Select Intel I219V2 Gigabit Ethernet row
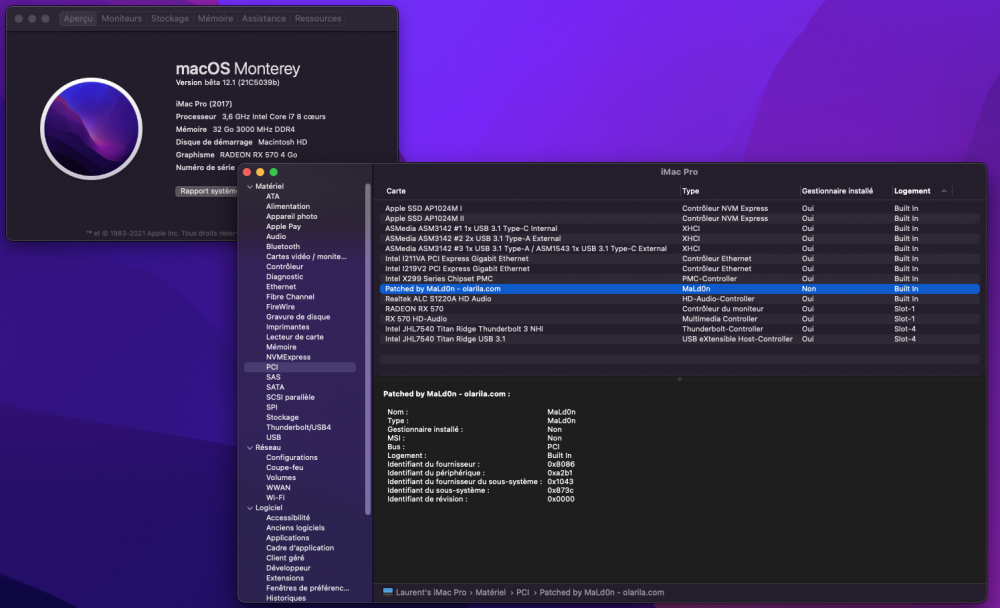 pyautogui.click(x=679, y=269)
